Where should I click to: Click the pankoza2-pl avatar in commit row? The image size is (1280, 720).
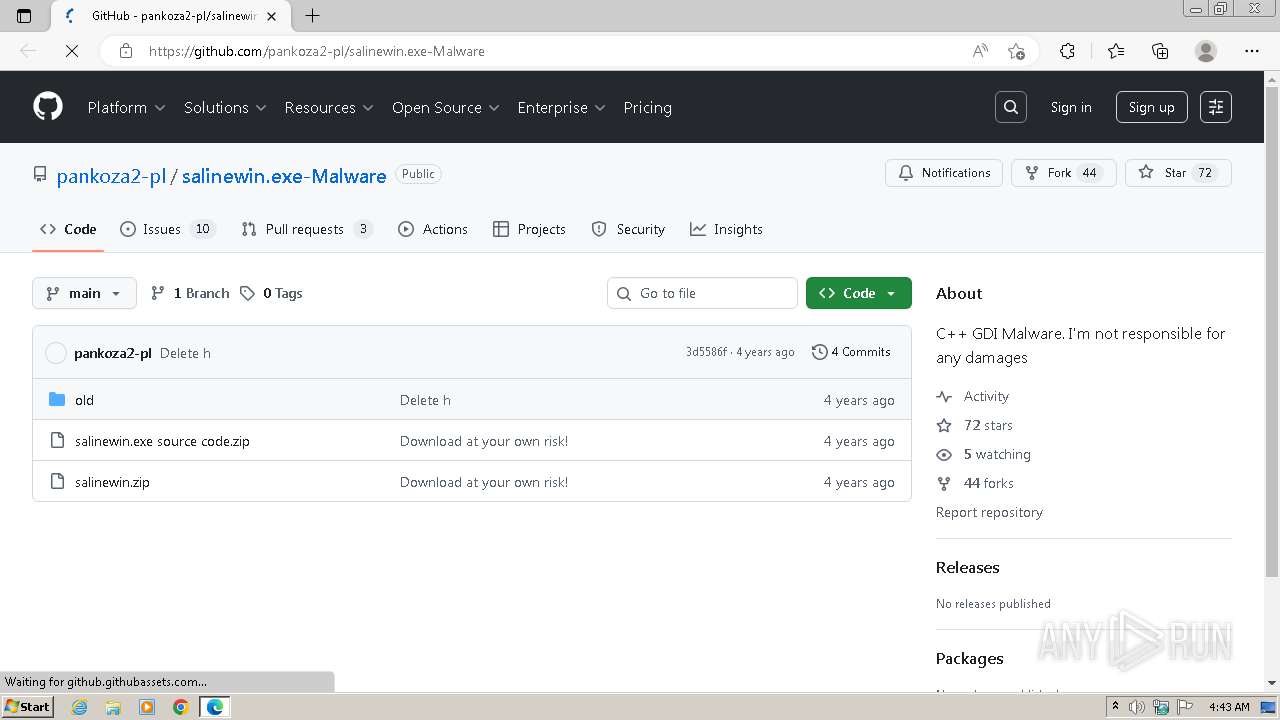56,353
